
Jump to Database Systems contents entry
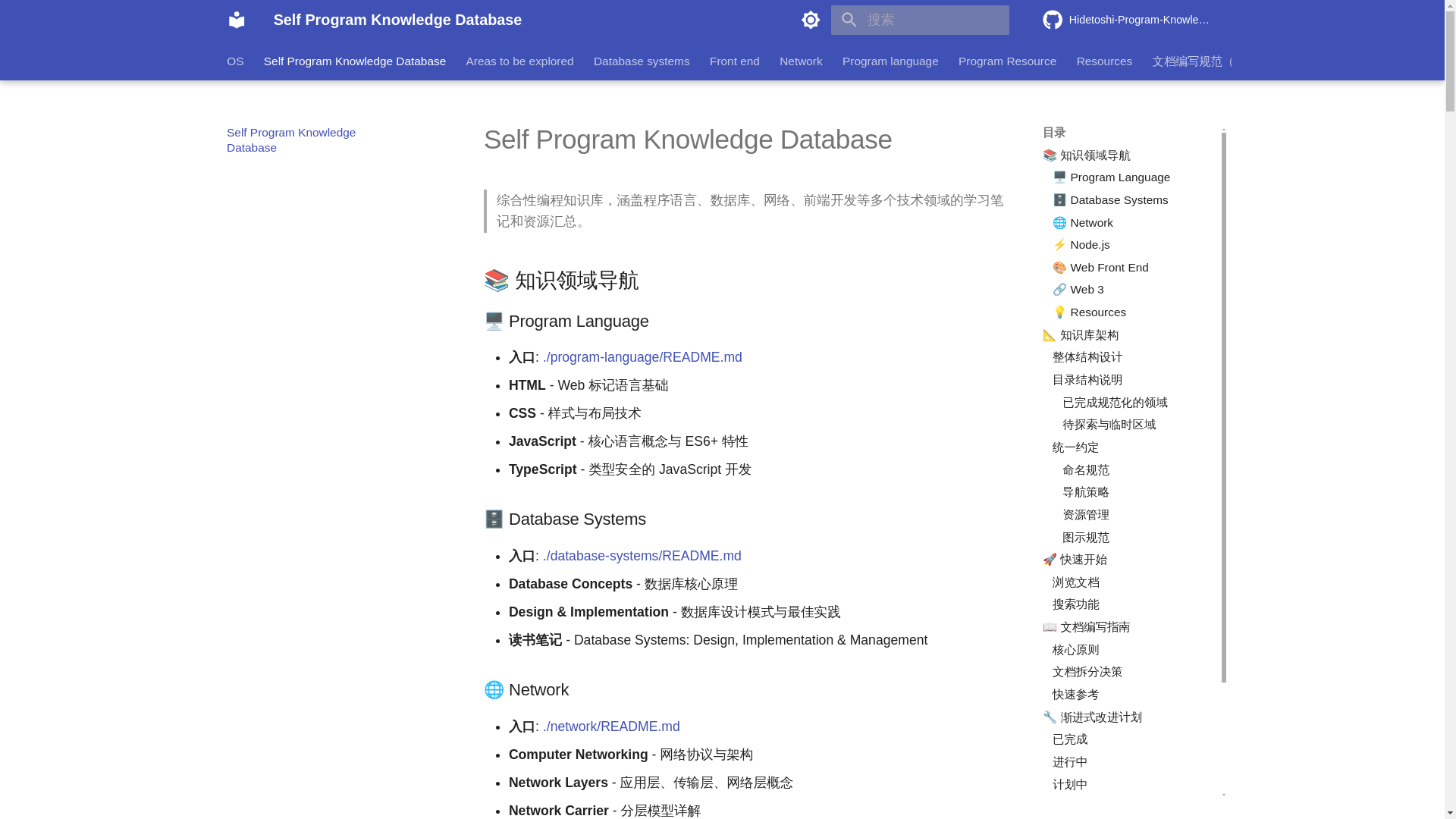click(1118, 200)
